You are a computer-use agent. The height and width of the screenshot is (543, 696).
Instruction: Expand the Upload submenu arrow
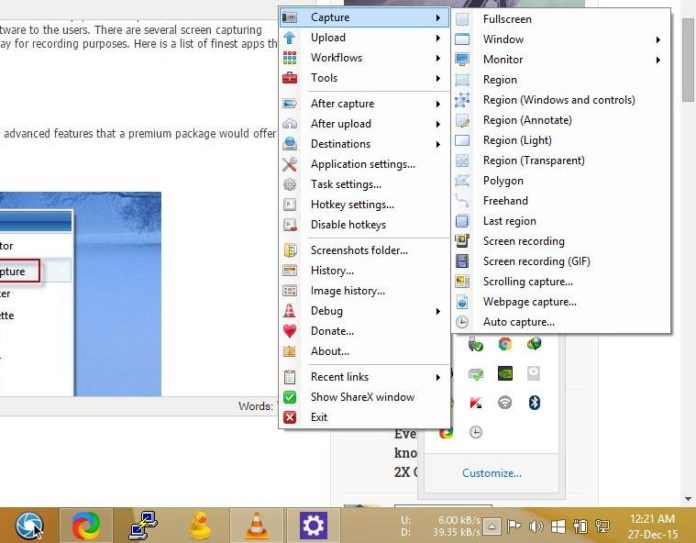click(x=438, y=38)
